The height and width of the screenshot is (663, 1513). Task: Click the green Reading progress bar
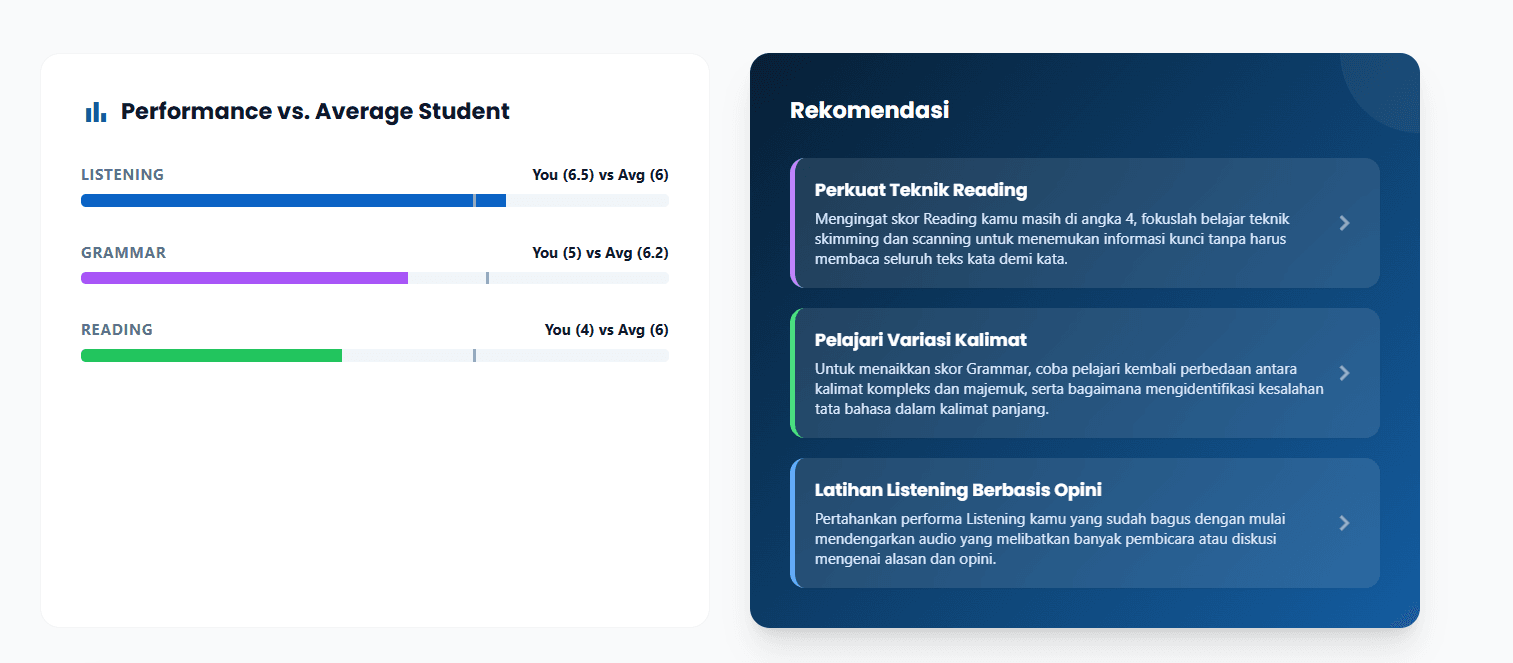tap(211, 355)
